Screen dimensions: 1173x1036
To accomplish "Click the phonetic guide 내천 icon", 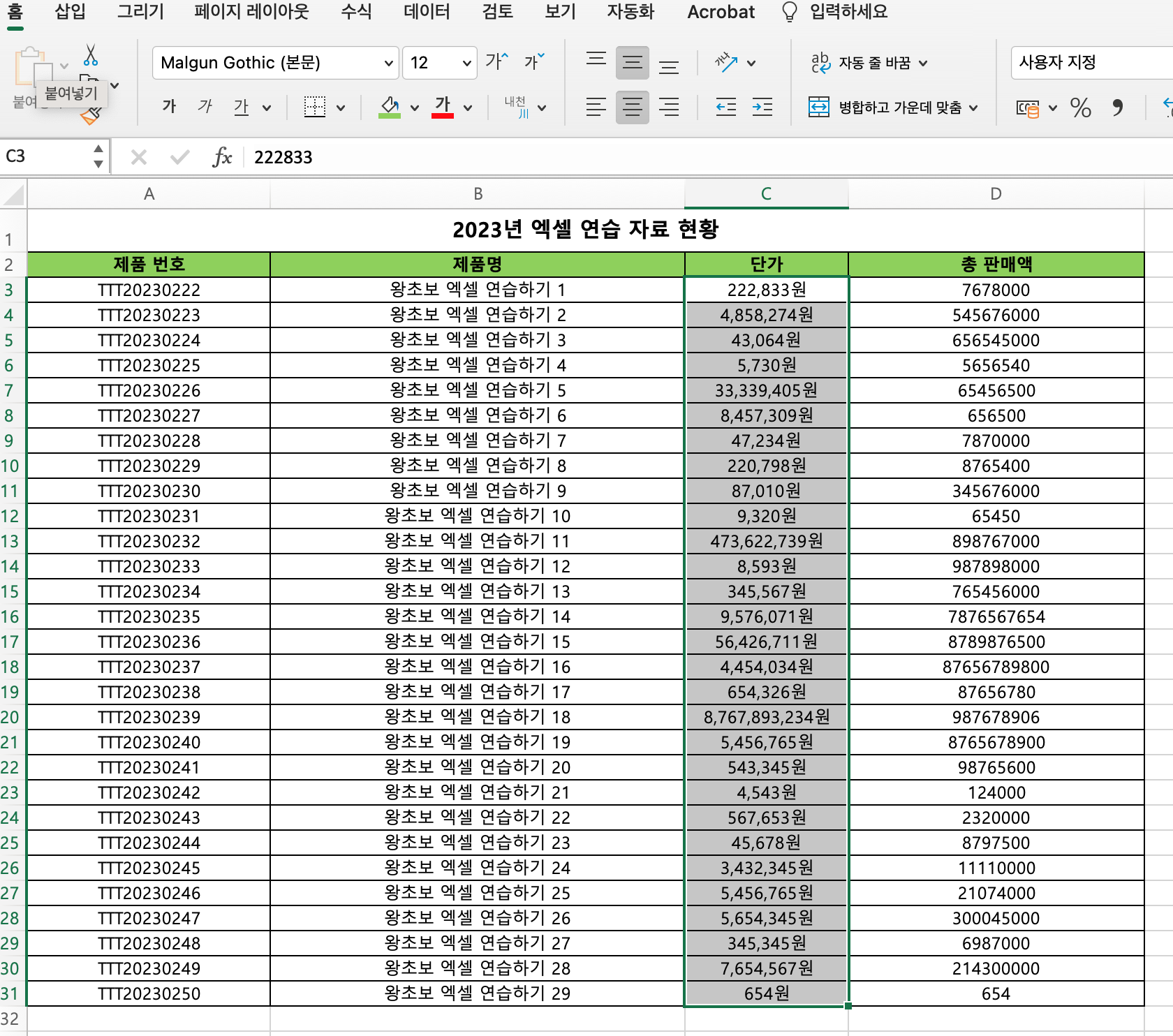I will pyautogui.click(x=517, y=107).
